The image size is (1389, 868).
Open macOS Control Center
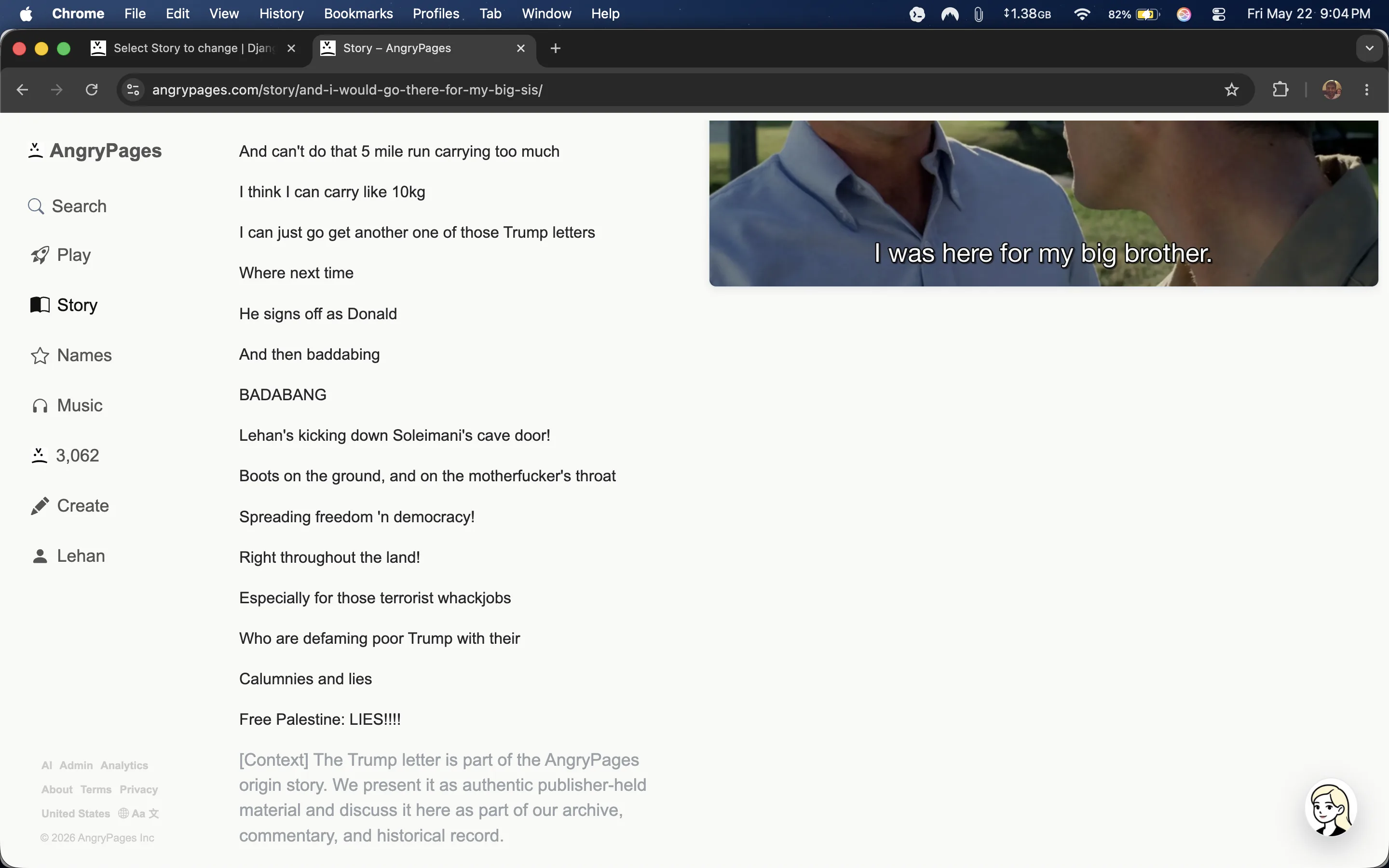pos(1219,14)
